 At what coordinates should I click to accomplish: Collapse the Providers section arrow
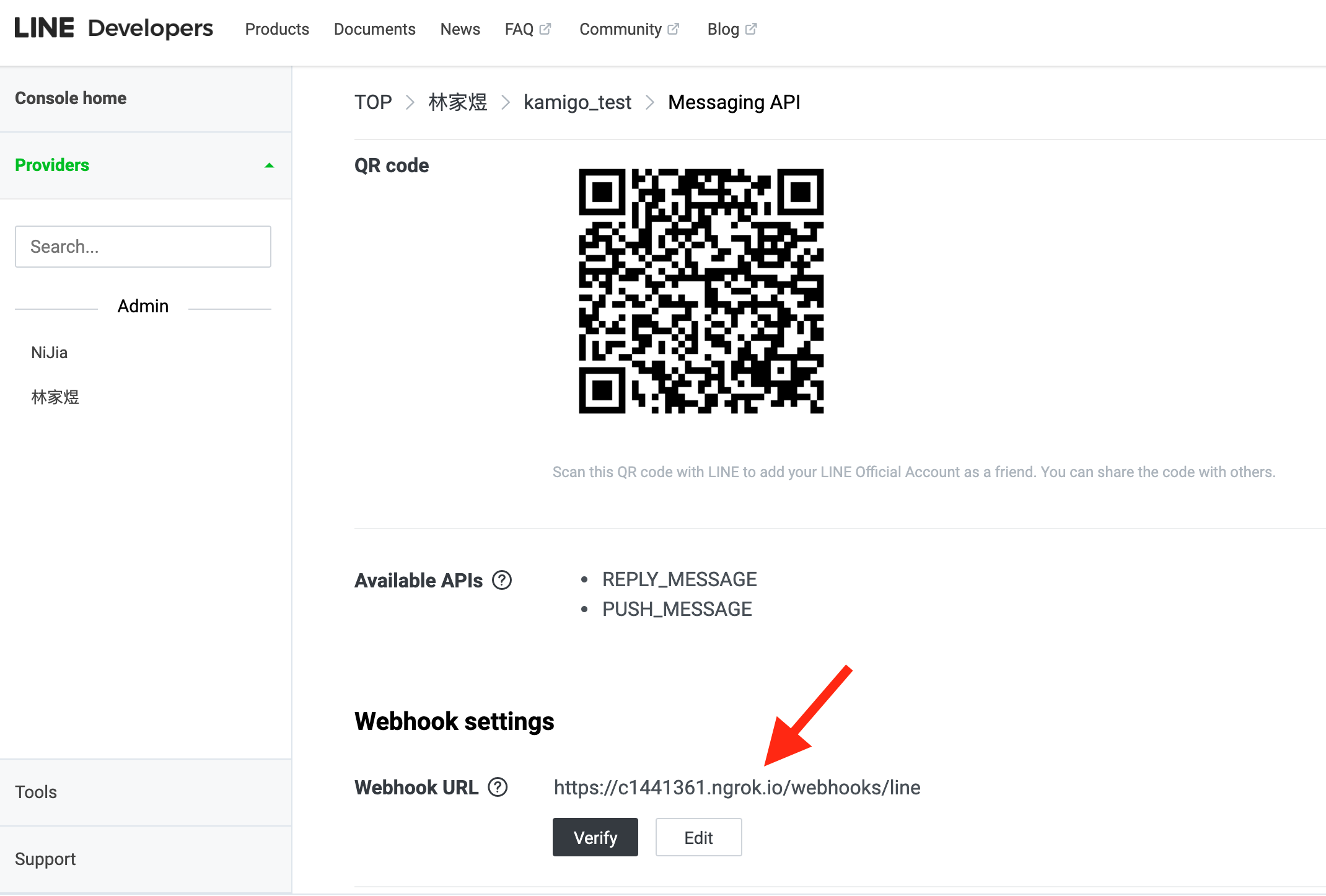click(269, 165)
